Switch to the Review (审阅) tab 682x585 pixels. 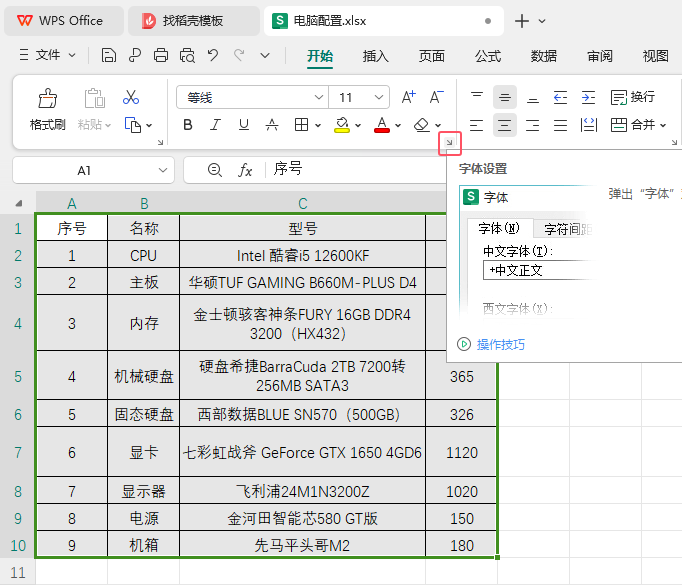pyautogui.click(x=600, y=56)
